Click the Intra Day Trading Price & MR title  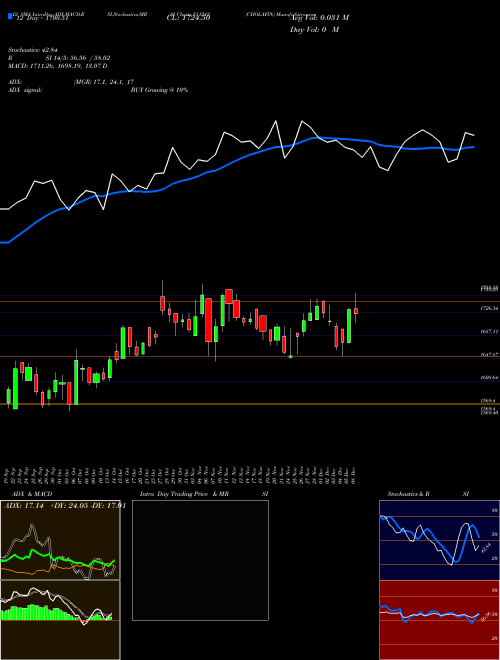(184, 494)
